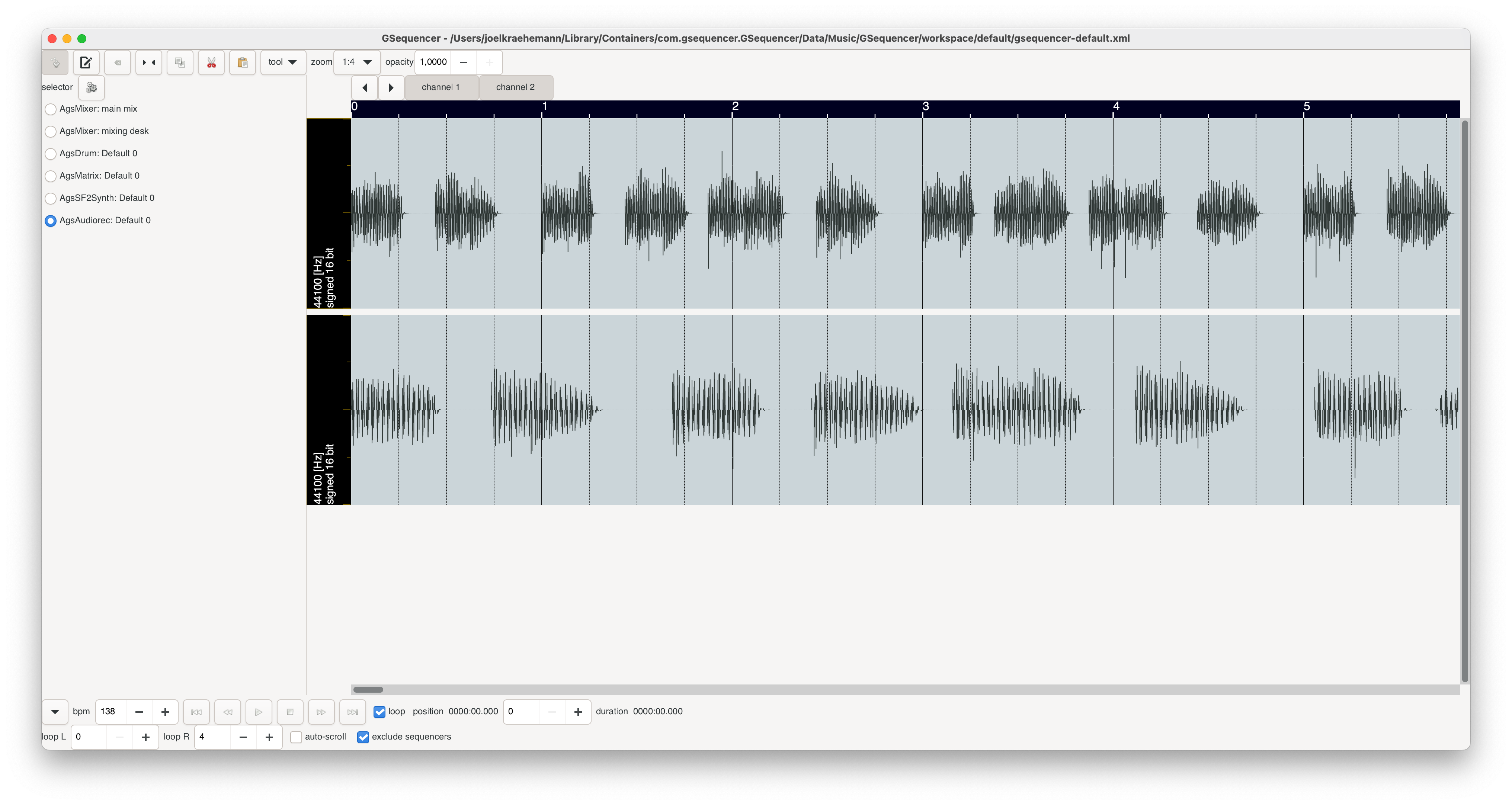Enable auto-scroll
Image resolution: width=1512 pixels, height=805 pixels.
tap(296, 737)
